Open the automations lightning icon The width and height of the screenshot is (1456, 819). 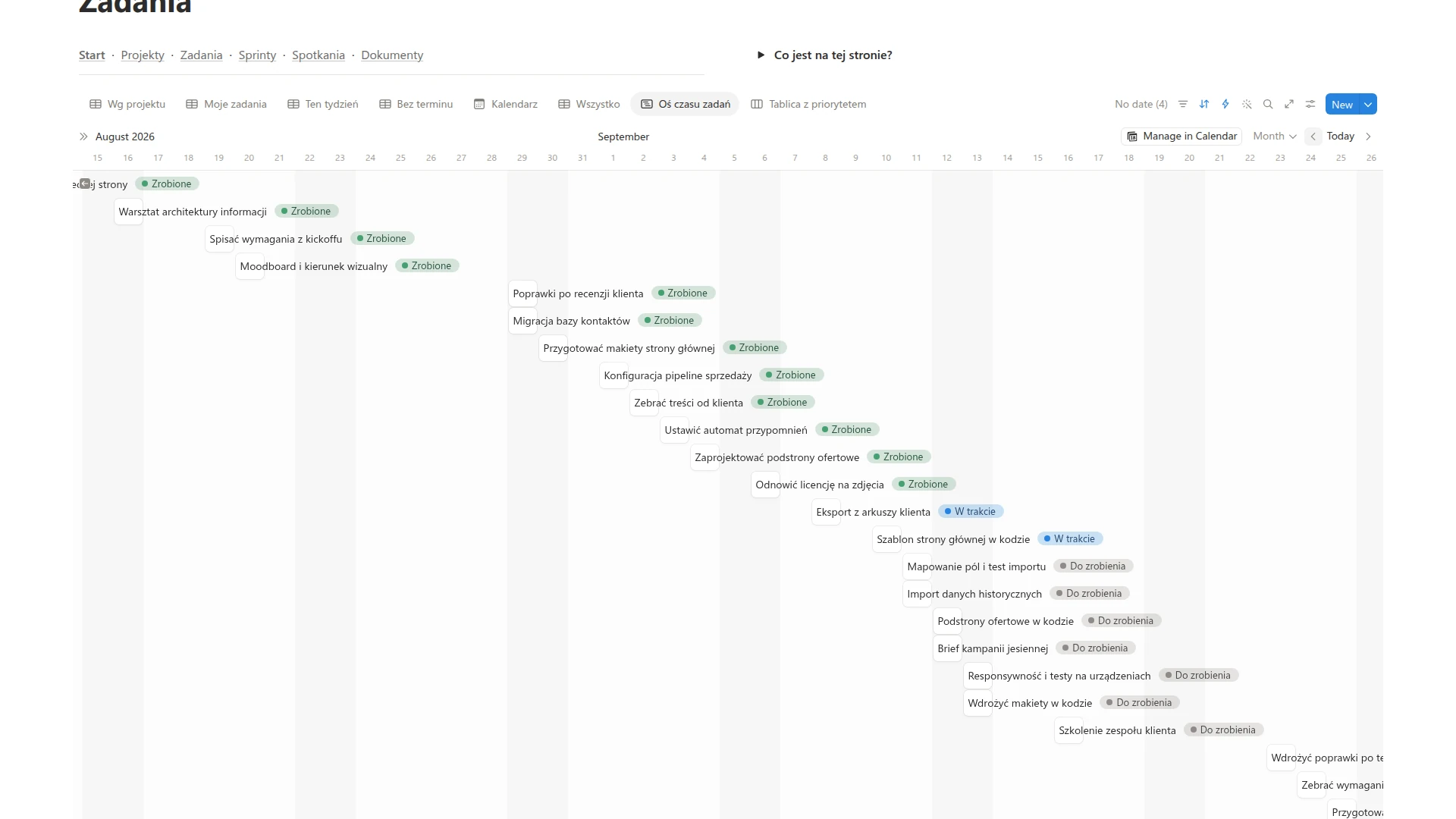click(x=1225, y=104)
